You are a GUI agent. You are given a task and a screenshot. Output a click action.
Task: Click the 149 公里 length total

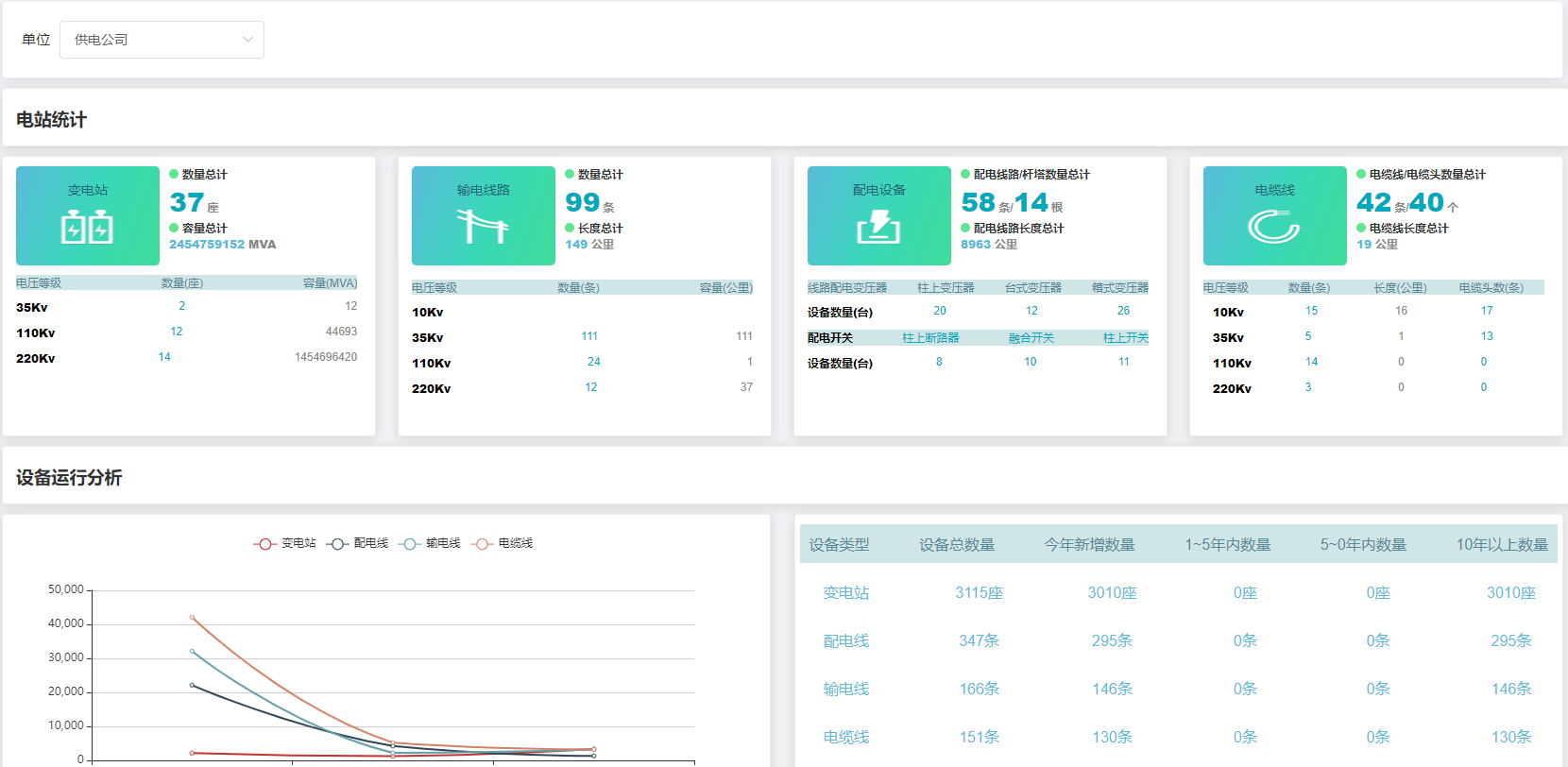[589, 245]
